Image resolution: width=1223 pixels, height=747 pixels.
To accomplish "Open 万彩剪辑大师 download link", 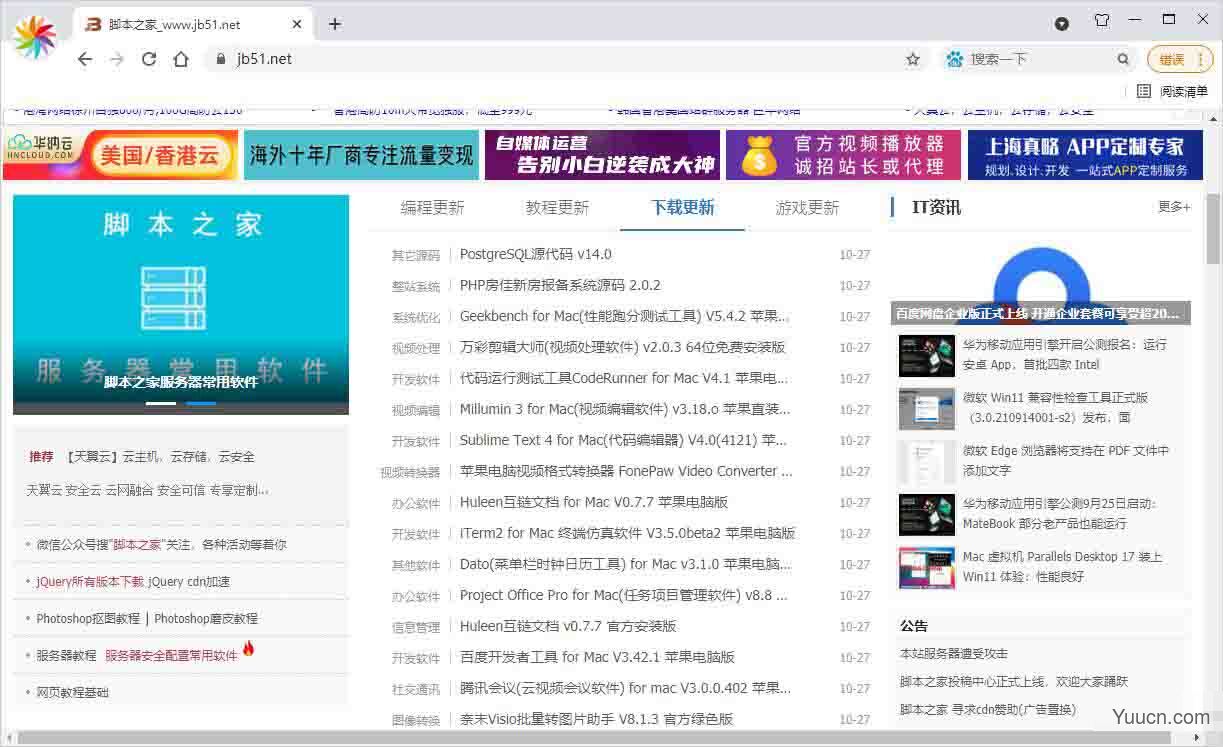I will click(622, 347).
